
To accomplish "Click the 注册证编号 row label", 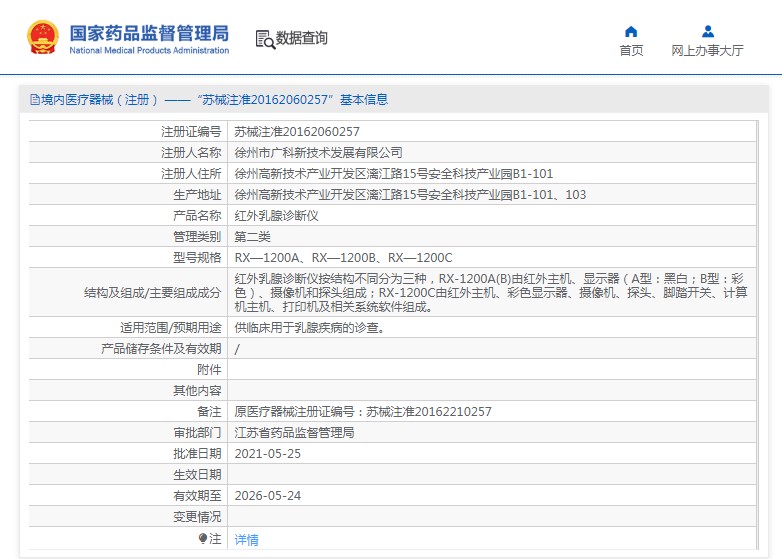I will pos(191,132).
